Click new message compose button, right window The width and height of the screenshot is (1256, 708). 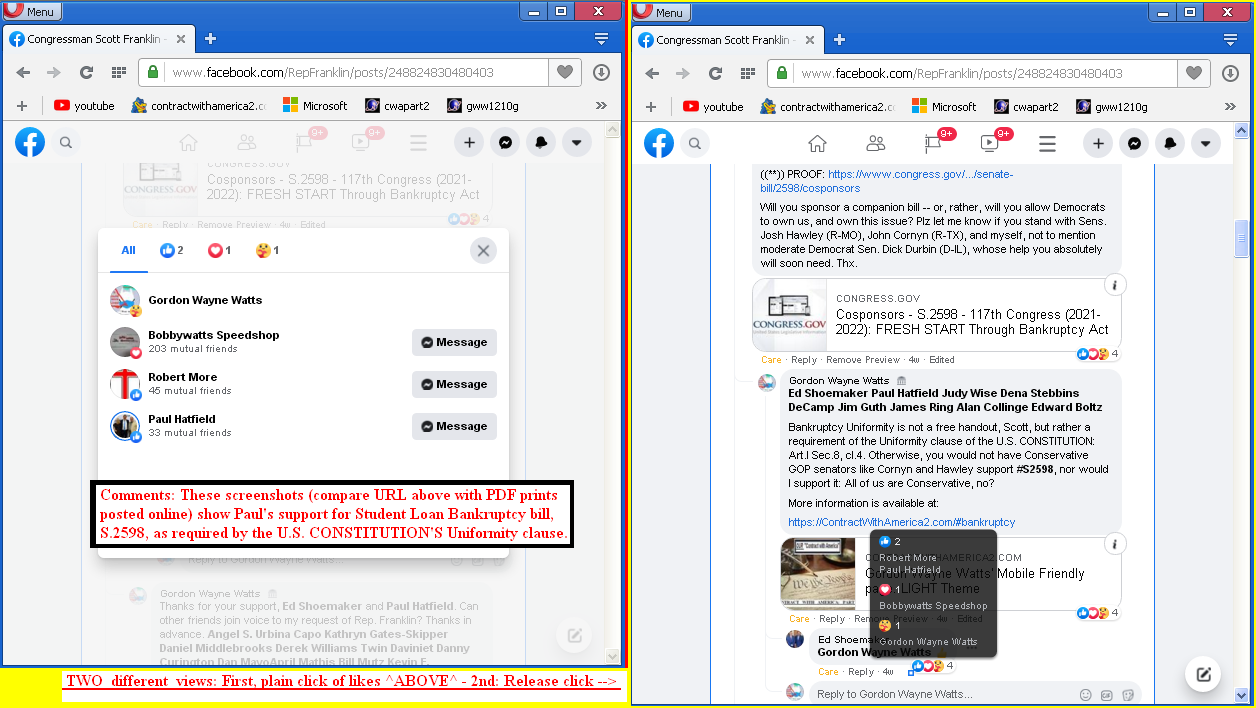pyautogui.click(x=1203, y=673)
